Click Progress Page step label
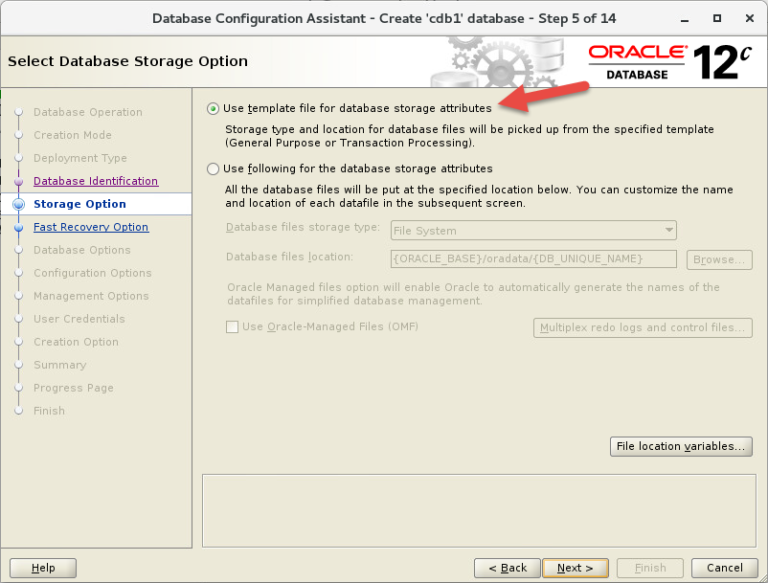This screenshot has width=768, height=583. coord(73,388)
